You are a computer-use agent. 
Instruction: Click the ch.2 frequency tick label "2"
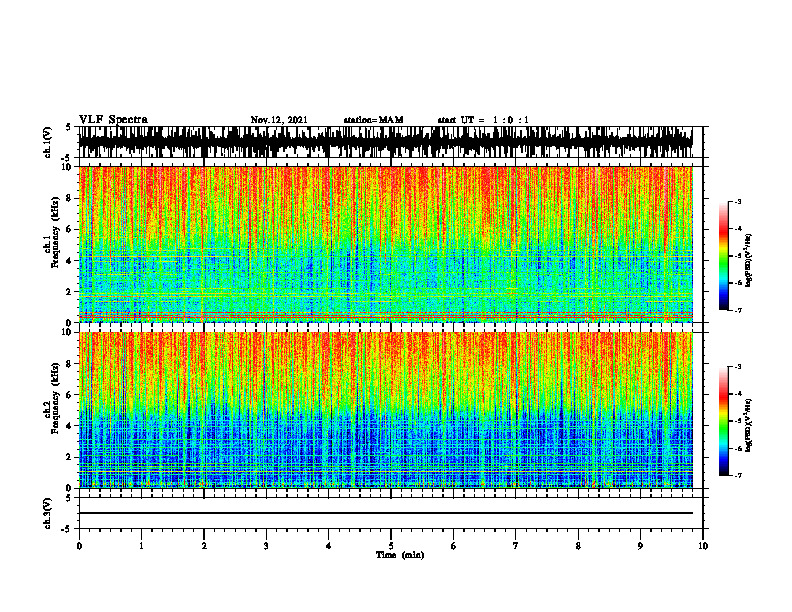69,457
